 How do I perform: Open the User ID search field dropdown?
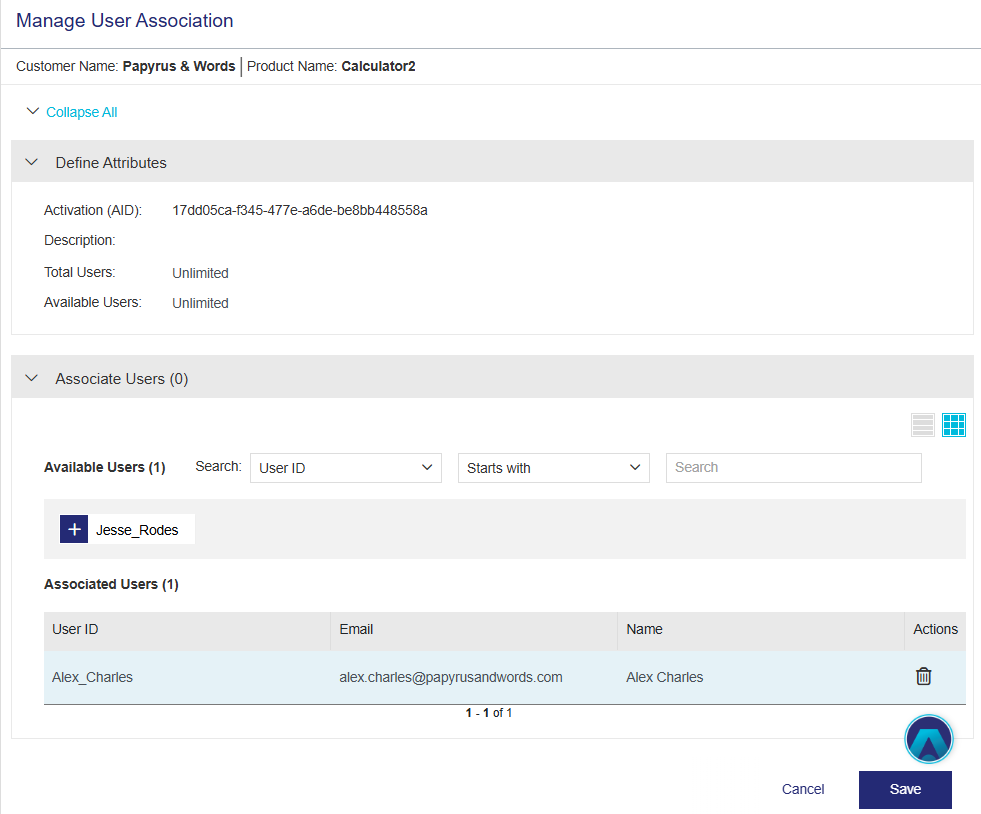pyautogui.click(x=345, y=468)
